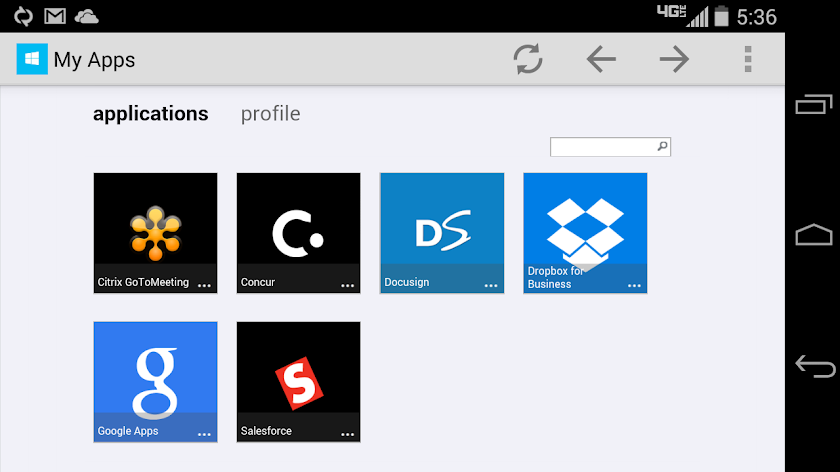Viewport: 840px width, 472px height.
Task: Open the Concur tile's ellipsis menu
Action: click(348, 286)
